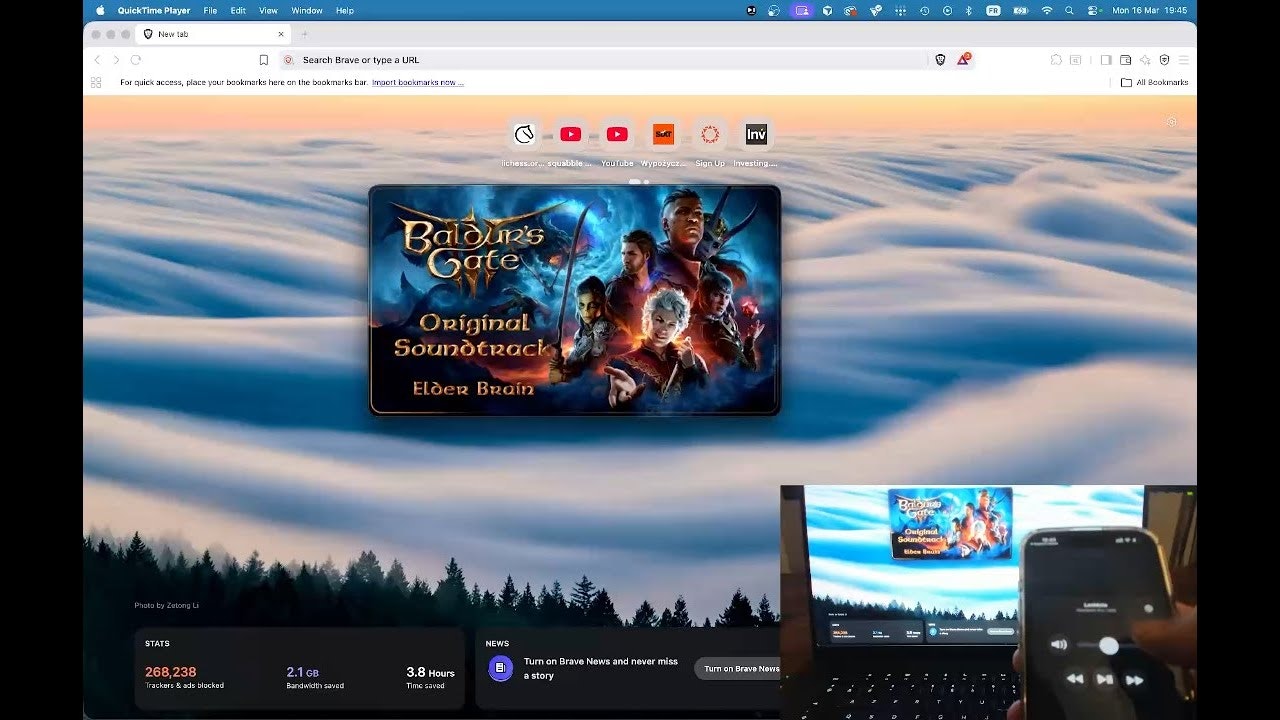Open the File menu
The height and width of the screenshot is (720, 1280).
point(210,10)
